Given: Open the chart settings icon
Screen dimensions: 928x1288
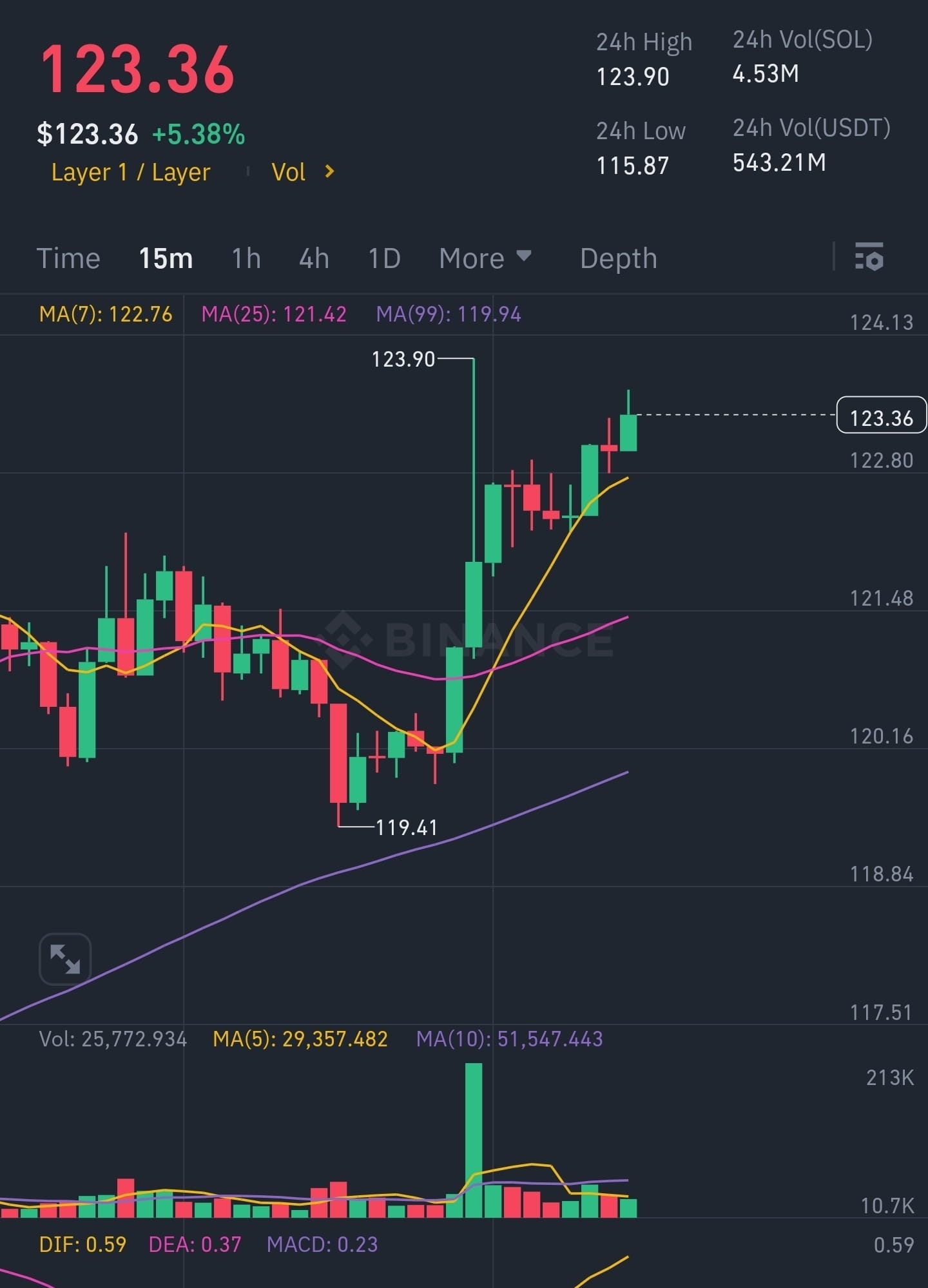Looking at the screenshot, I should point(869,257).
